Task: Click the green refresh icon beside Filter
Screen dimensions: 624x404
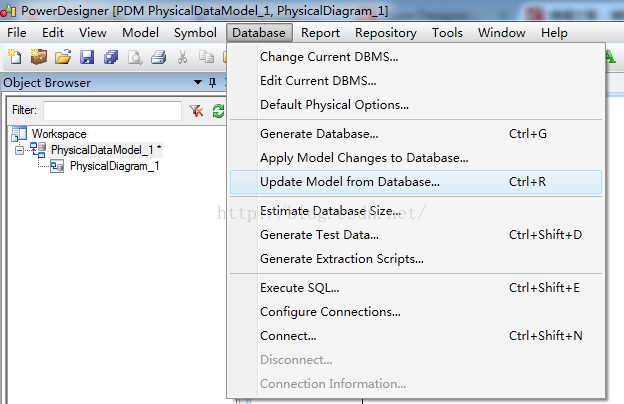Action: 218,111
